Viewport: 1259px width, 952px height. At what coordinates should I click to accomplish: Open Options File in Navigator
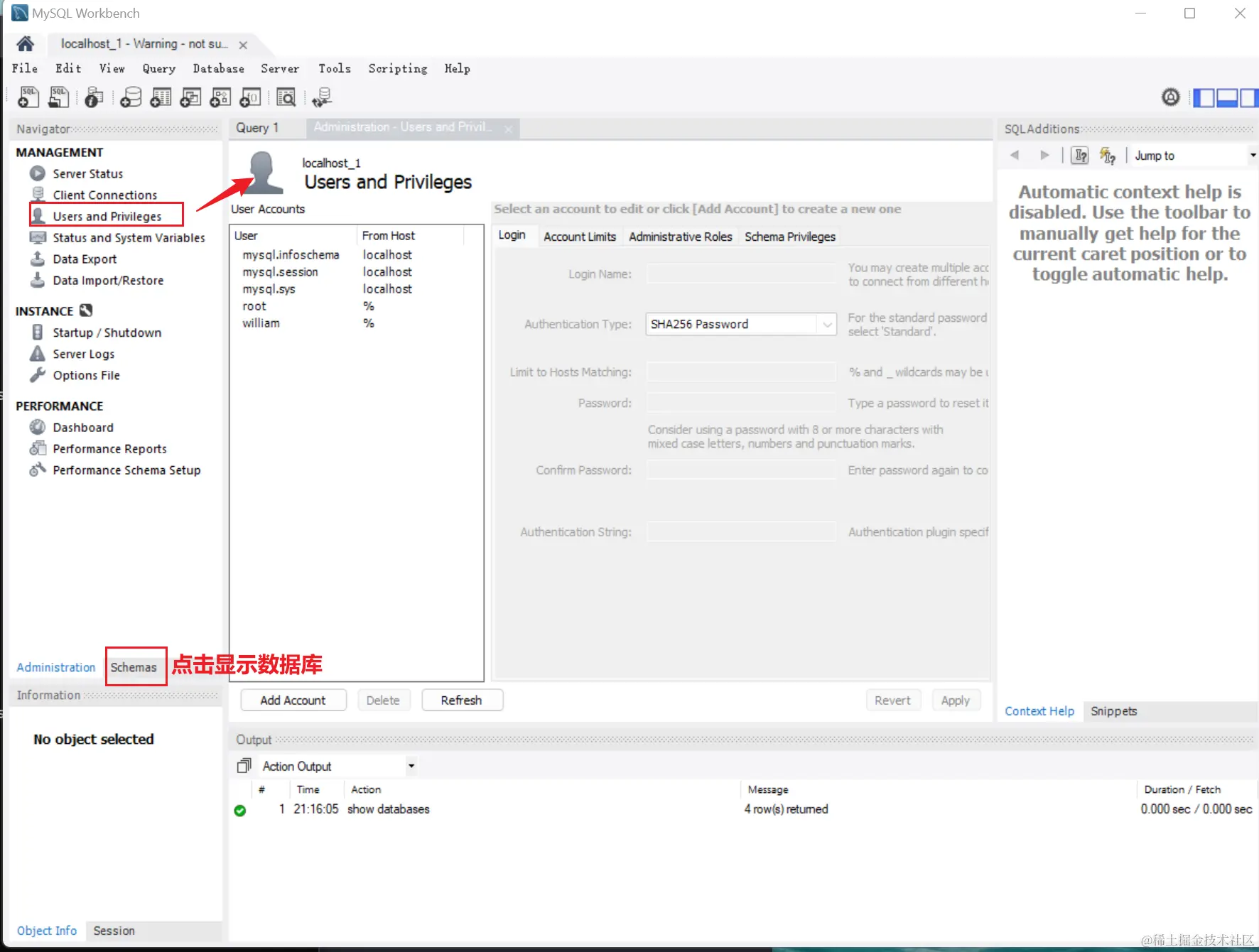[86, 375]
